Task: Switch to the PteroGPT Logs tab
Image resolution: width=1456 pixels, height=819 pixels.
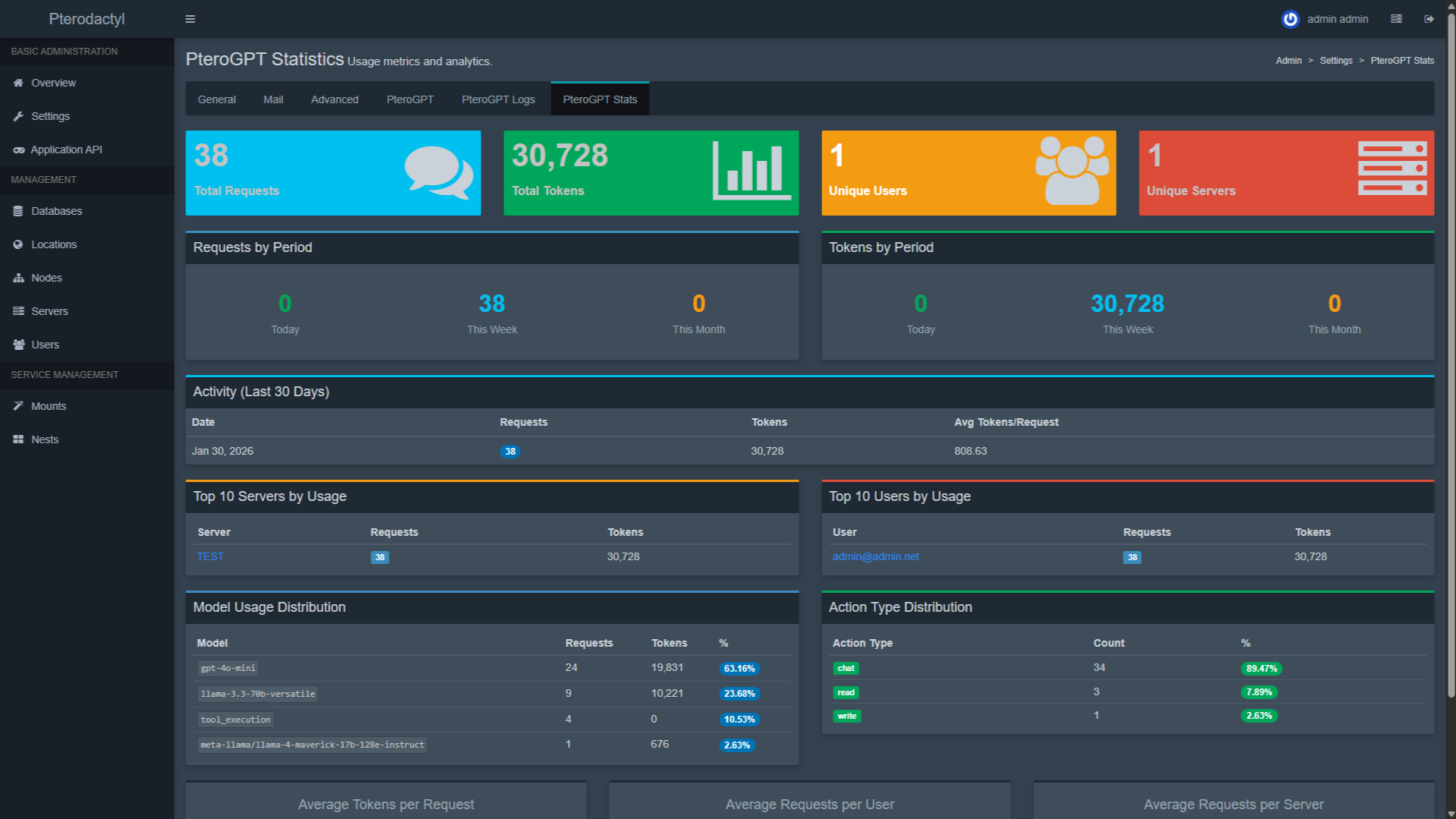Action: pyautogui.click(x=498, y=99)
